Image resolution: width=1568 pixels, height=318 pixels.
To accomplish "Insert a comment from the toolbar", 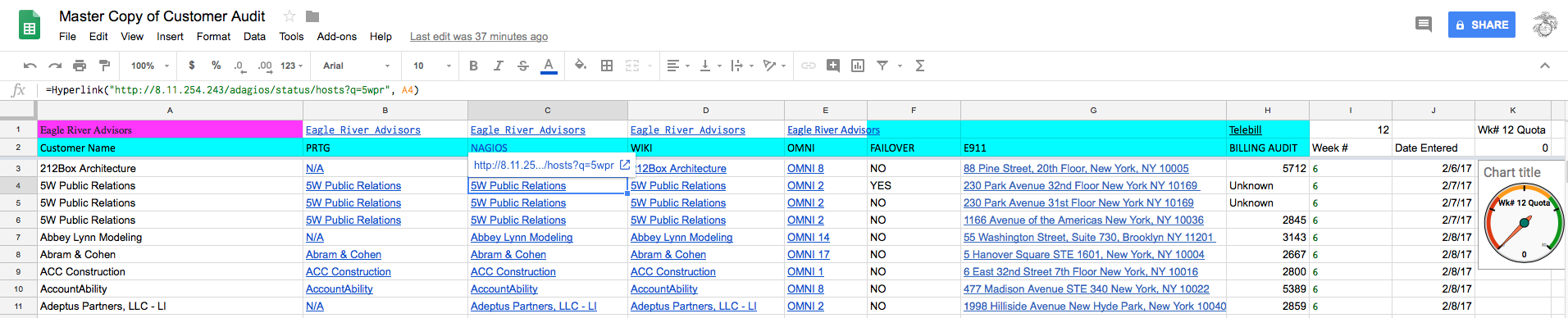I will click(x=833, y=66).
